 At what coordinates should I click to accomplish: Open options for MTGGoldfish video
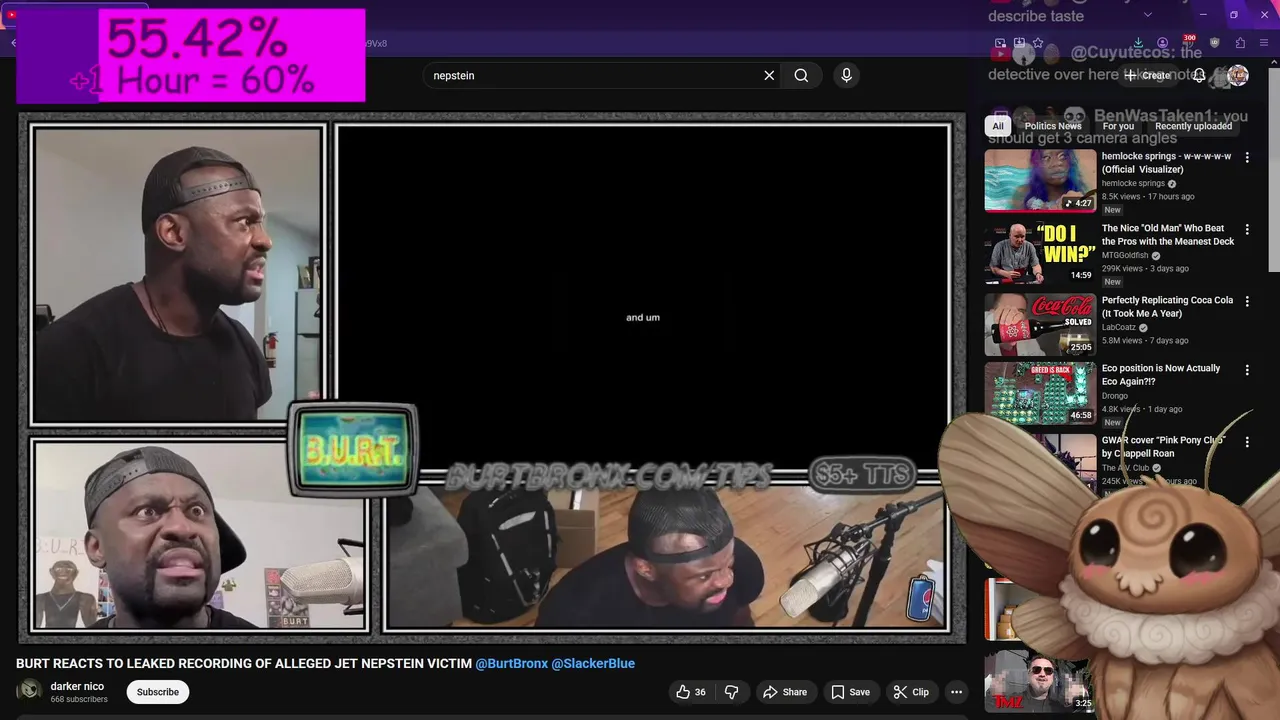point(1247,229)
